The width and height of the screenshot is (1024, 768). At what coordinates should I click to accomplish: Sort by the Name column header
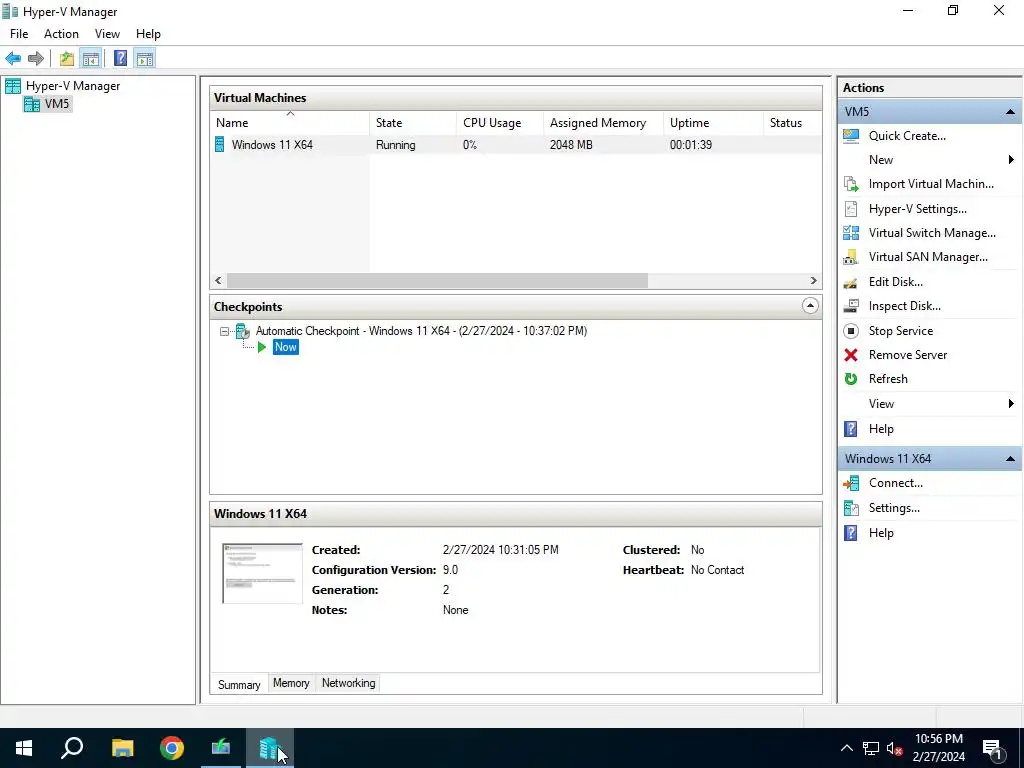289,123
